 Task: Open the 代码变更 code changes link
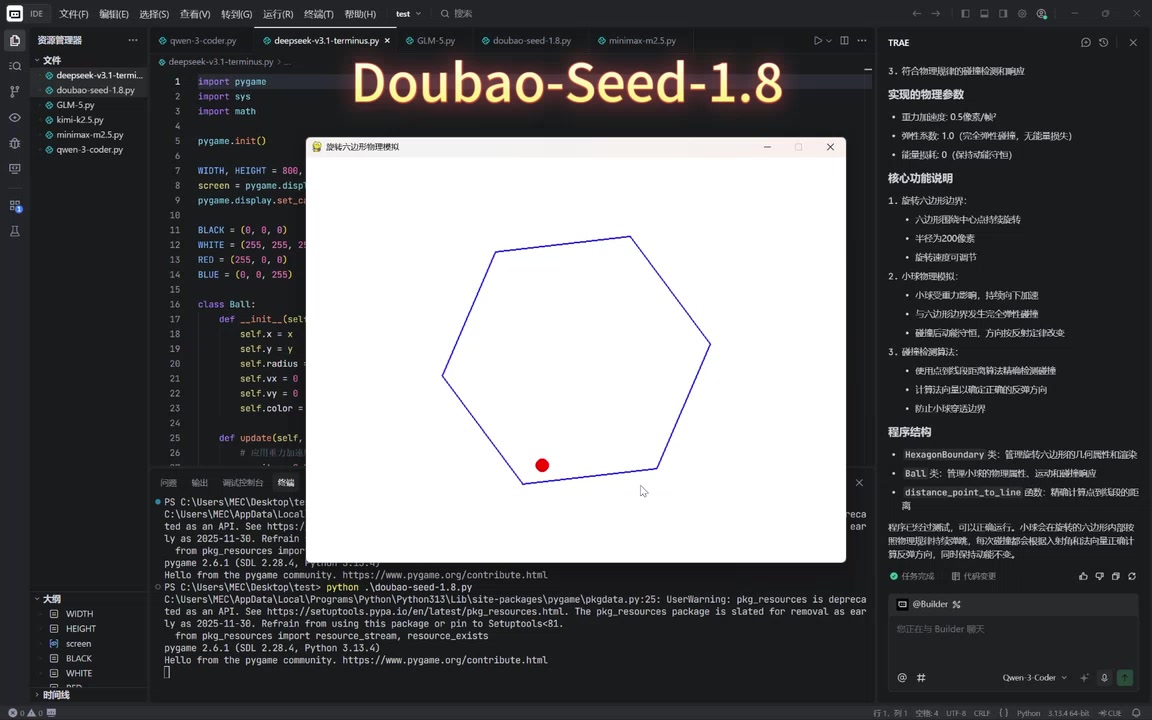(973, 576)
